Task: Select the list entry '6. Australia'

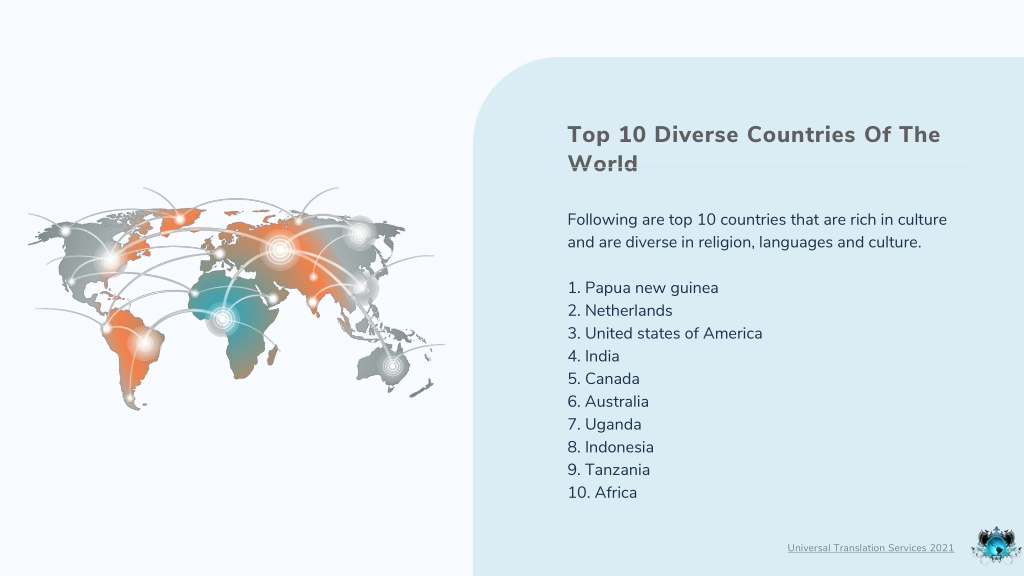Action: click(608, 402)
